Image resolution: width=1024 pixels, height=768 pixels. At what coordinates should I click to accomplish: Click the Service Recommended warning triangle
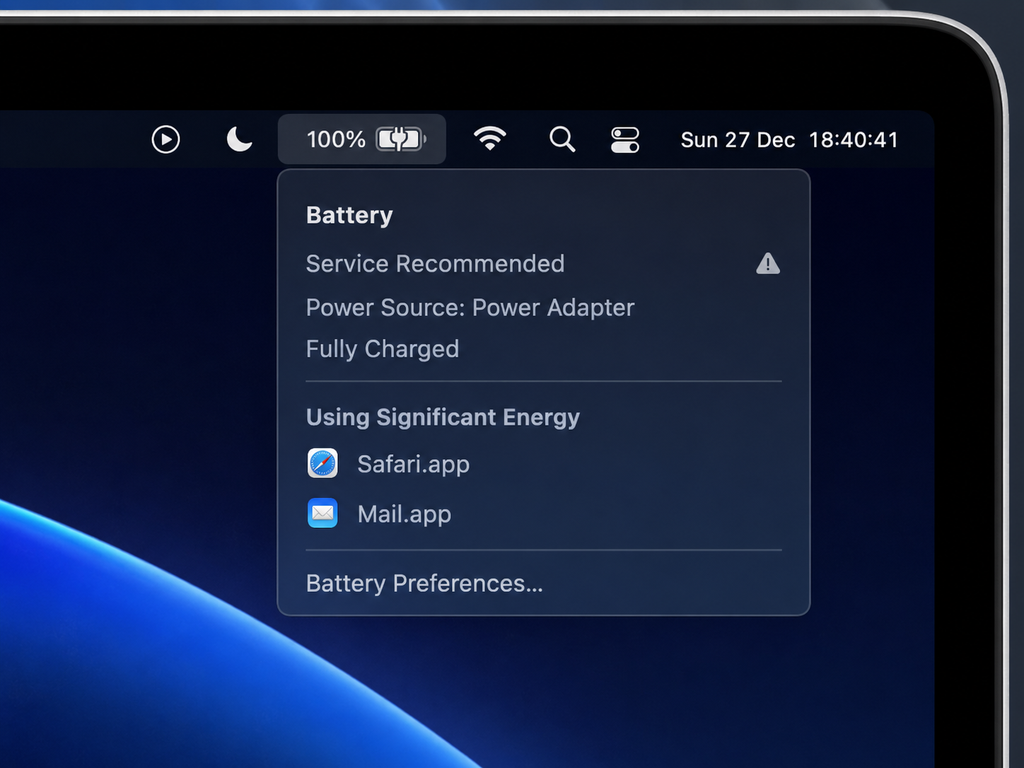[x=768, y=264]
